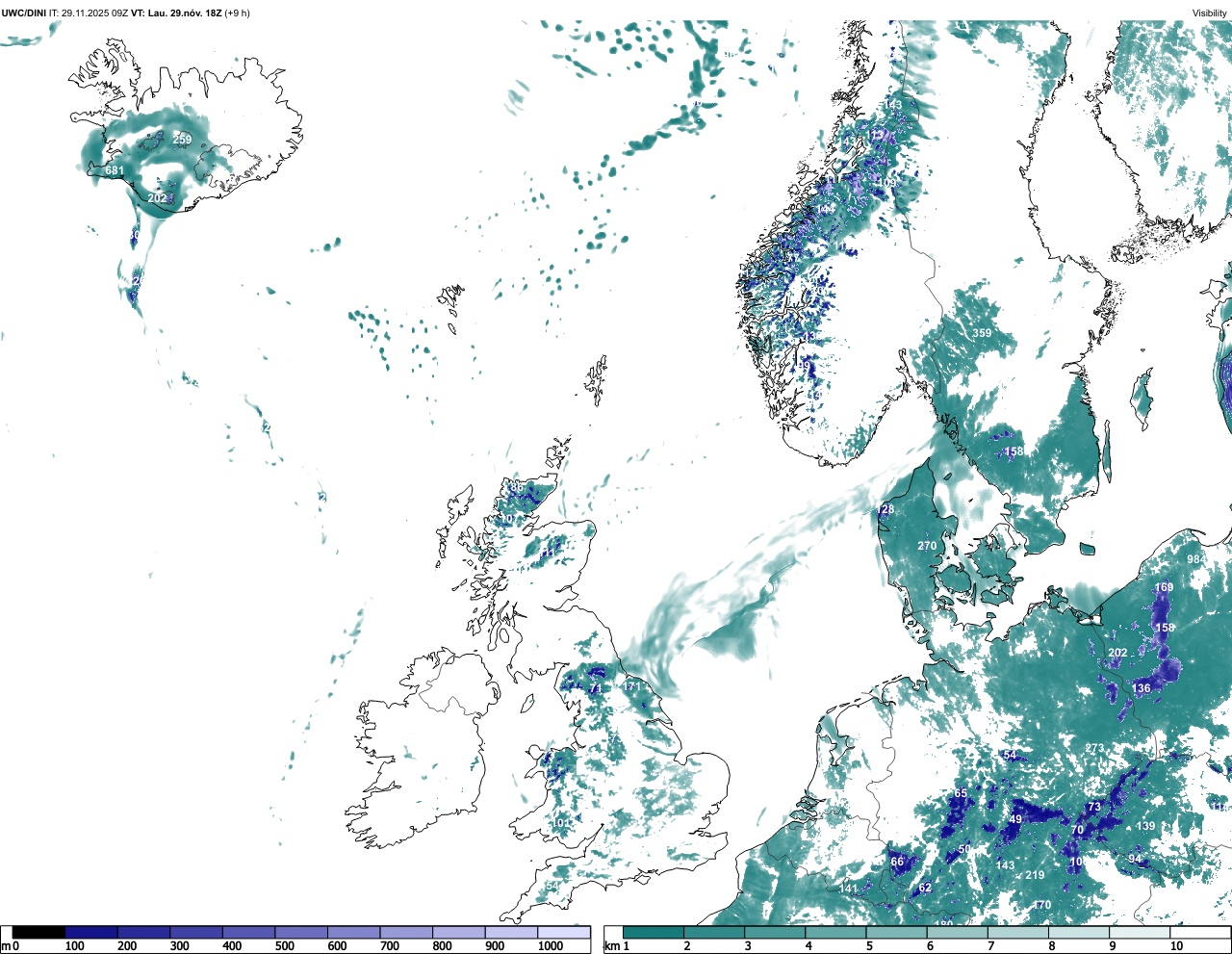Viewport: 1232px width, 954px height.
Task: Click the '65' value over western Germany
Action: click(x=961, y=793)
